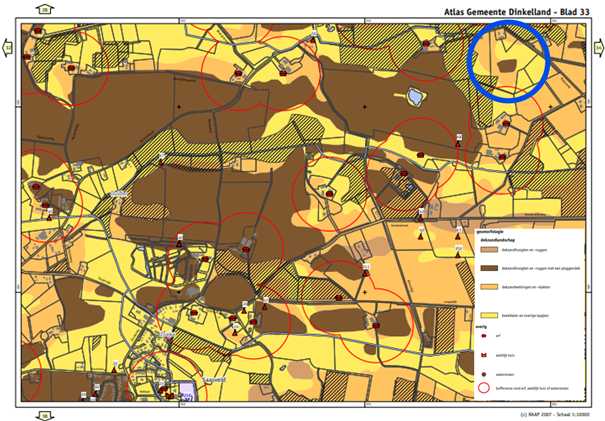This screenshot has height=421, width=605.
Task: Click the yellow 'beekdalen en overige laagten' swatch
Action: tap(489, 315)
